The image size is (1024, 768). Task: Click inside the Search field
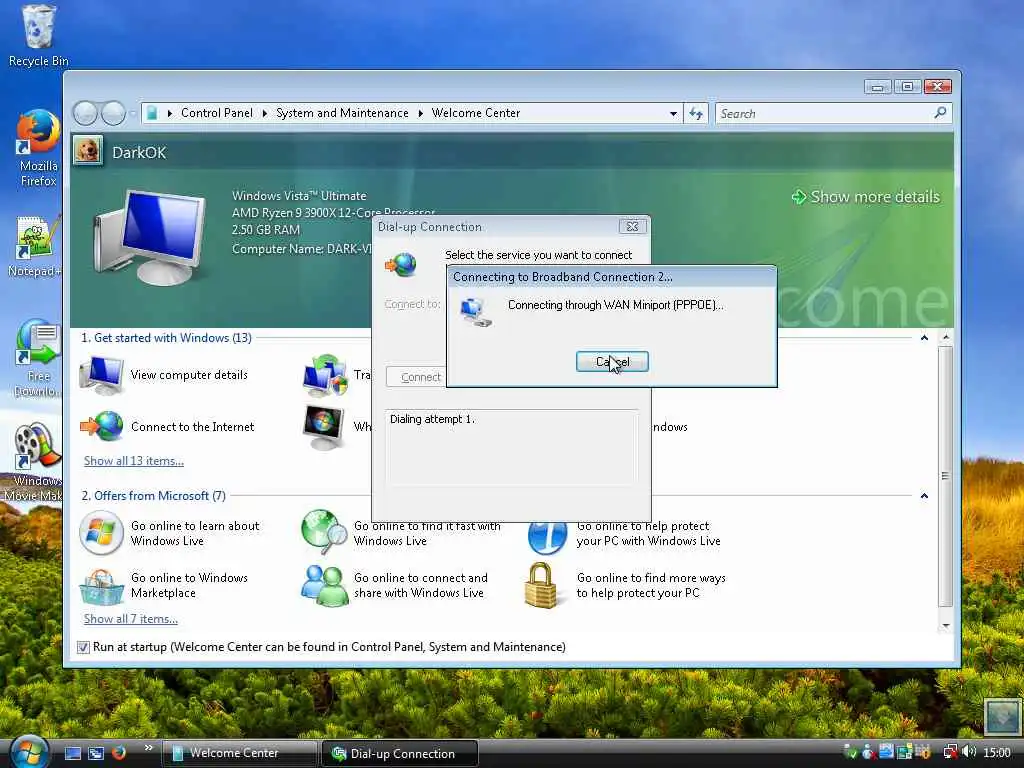point(823,114)
